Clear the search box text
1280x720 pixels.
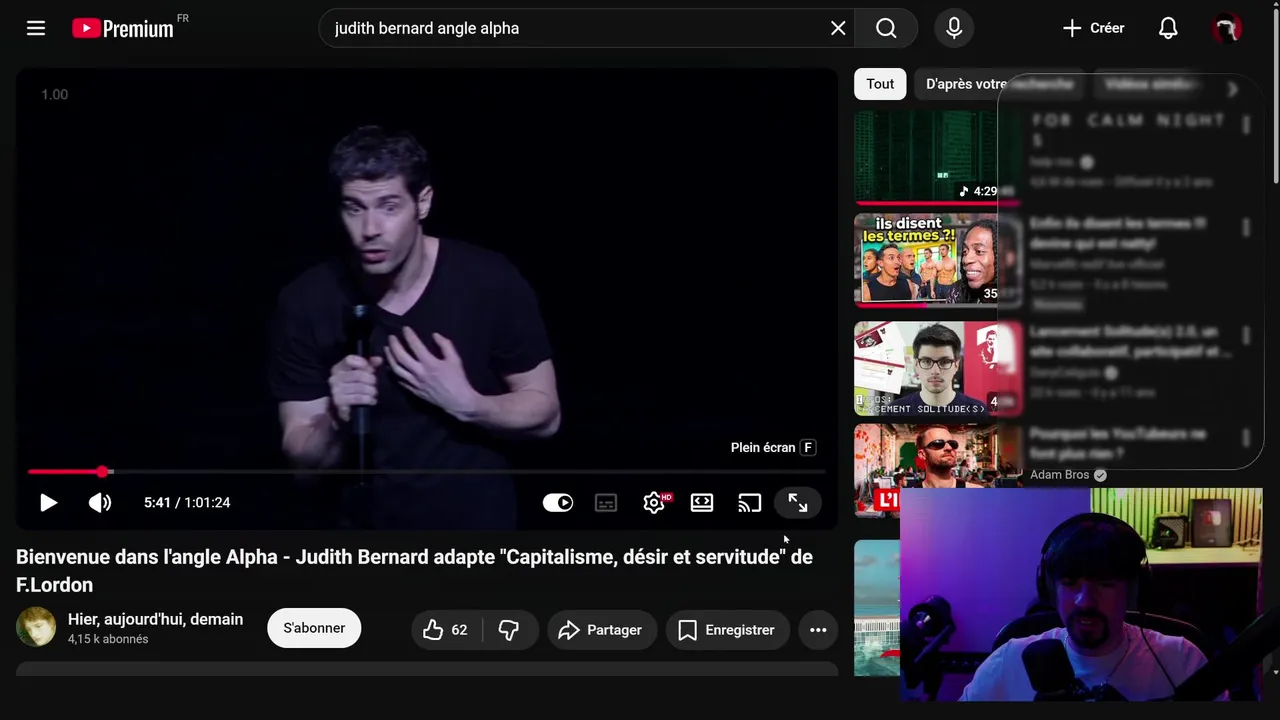click(x=838, y=28)
